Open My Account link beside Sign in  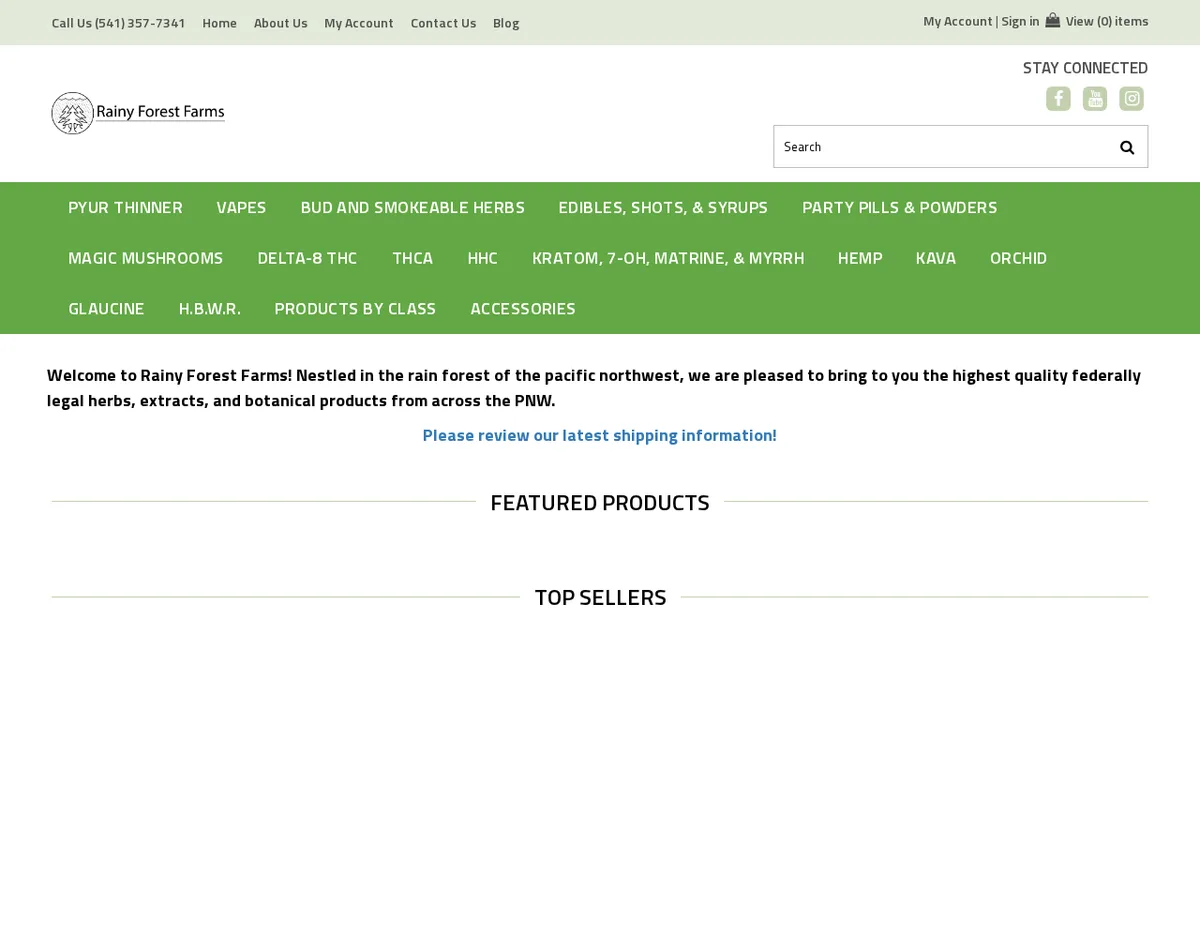coord(958,21)
